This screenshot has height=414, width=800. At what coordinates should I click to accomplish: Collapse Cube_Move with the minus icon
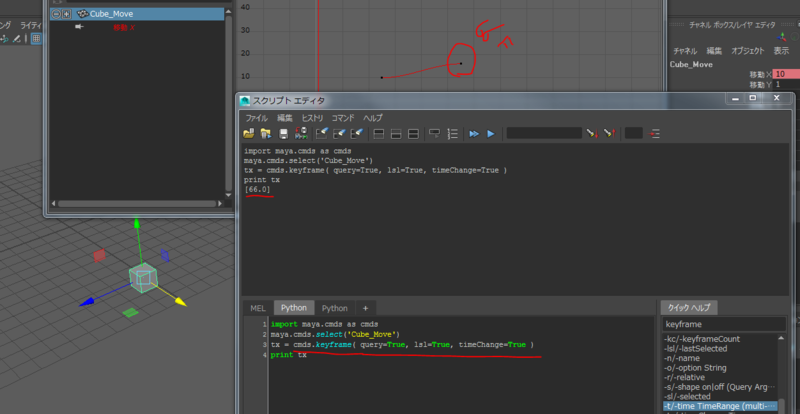pyautogui.click(x=57, y=14)
